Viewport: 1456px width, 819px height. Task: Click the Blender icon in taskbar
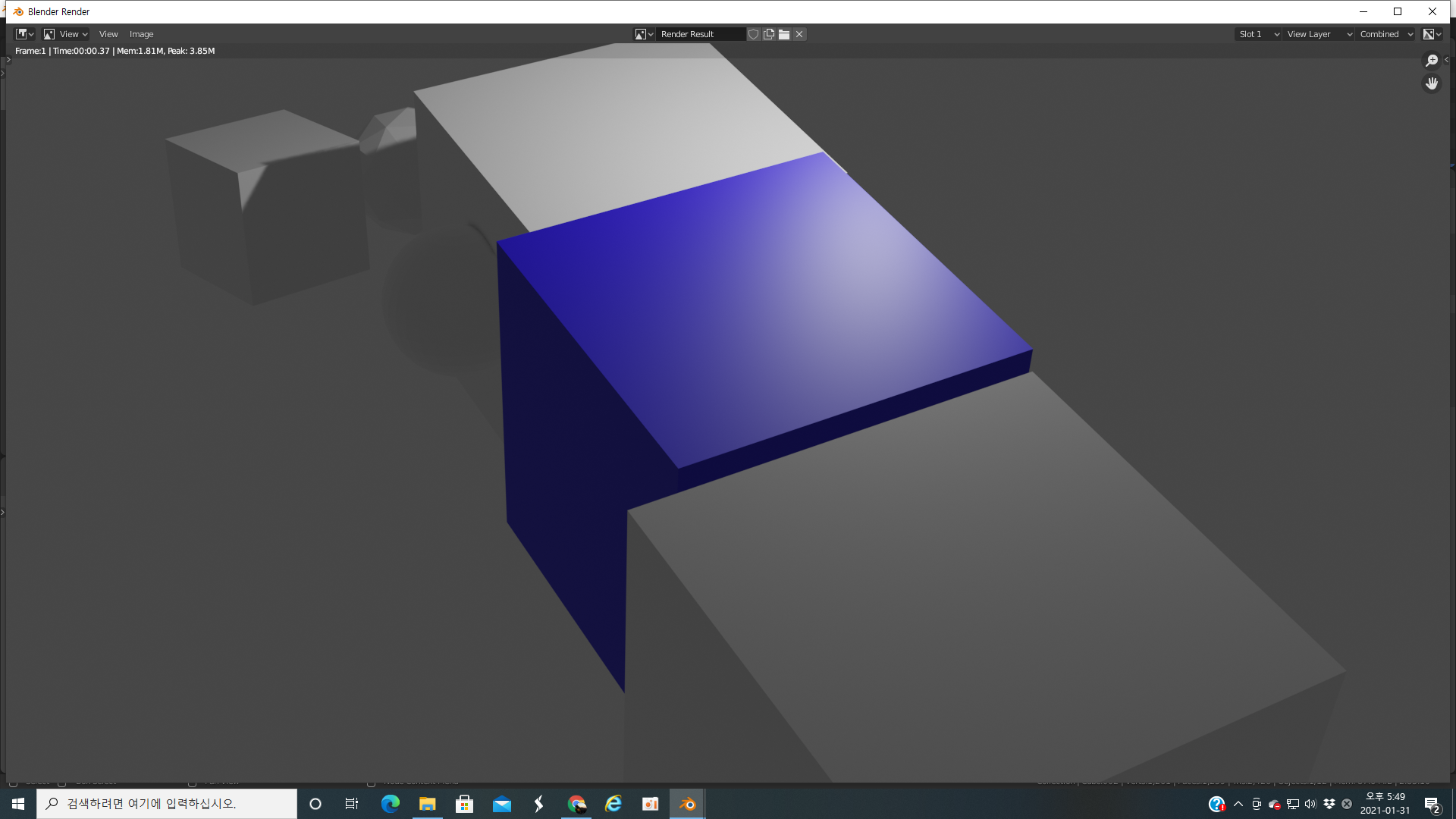[688, 804]
